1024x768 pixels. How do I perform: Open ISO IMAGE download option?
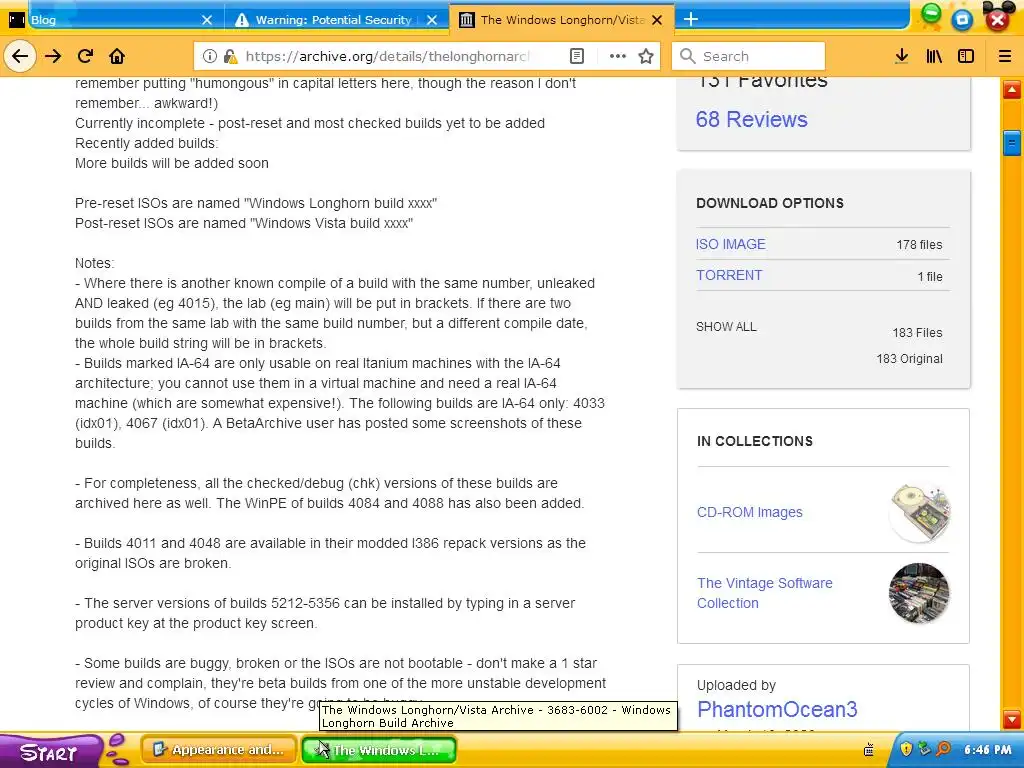tap(730, 244)
